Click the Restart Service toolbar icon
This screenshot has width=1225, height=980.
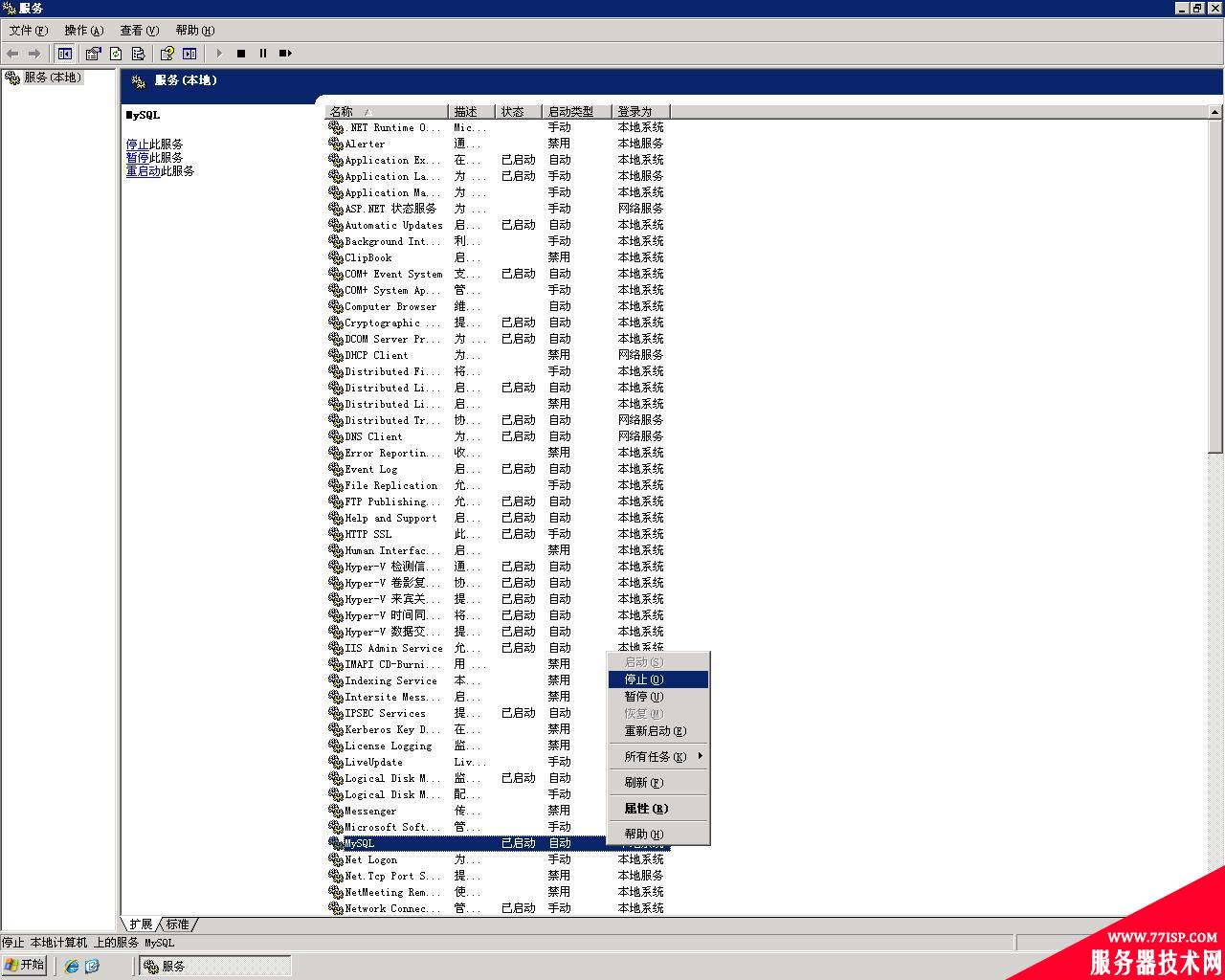pyautogui.click(x=285, y=54)
